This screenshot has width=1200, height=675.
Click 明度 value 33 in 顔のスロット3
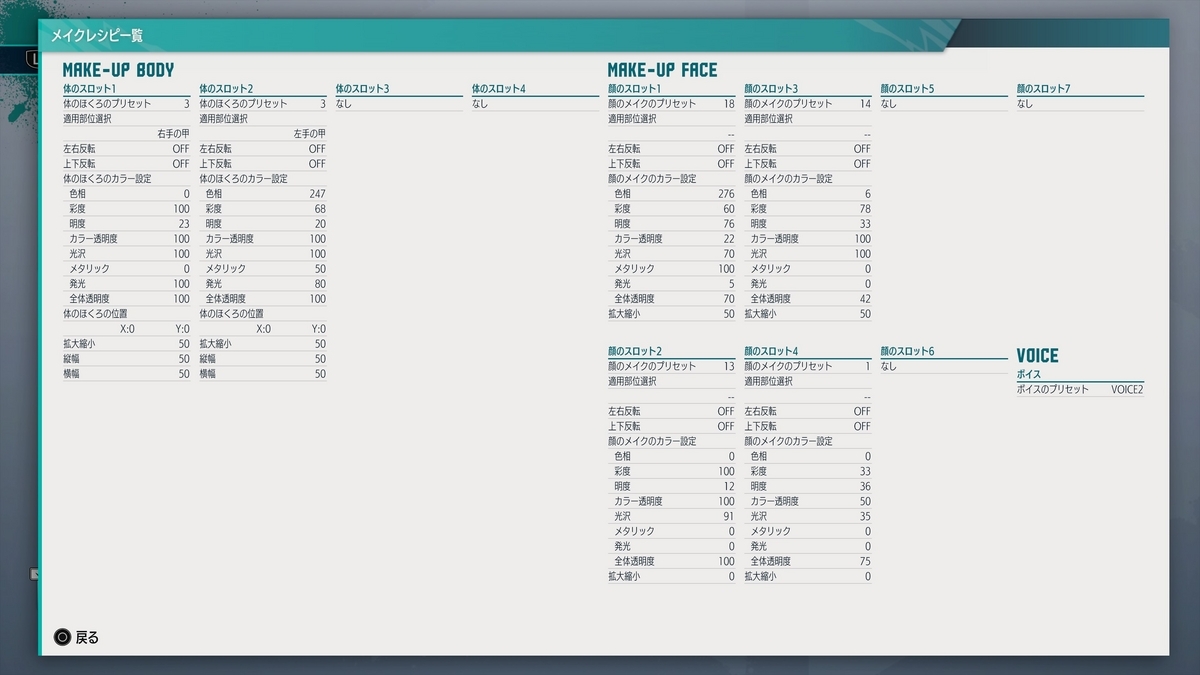click(x=865, y=224)
